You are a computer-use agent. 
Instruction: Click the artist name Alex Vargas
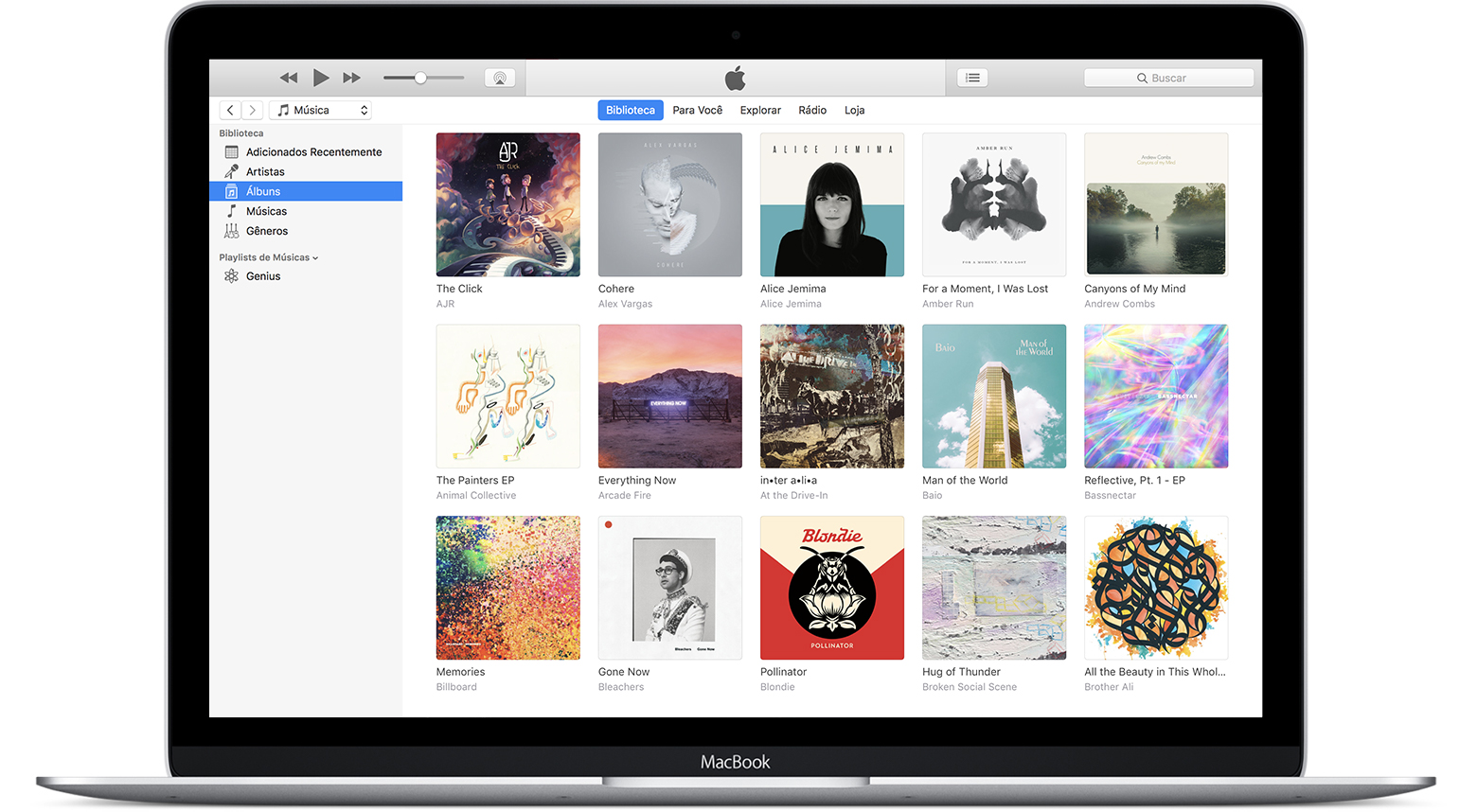[625, 304]
